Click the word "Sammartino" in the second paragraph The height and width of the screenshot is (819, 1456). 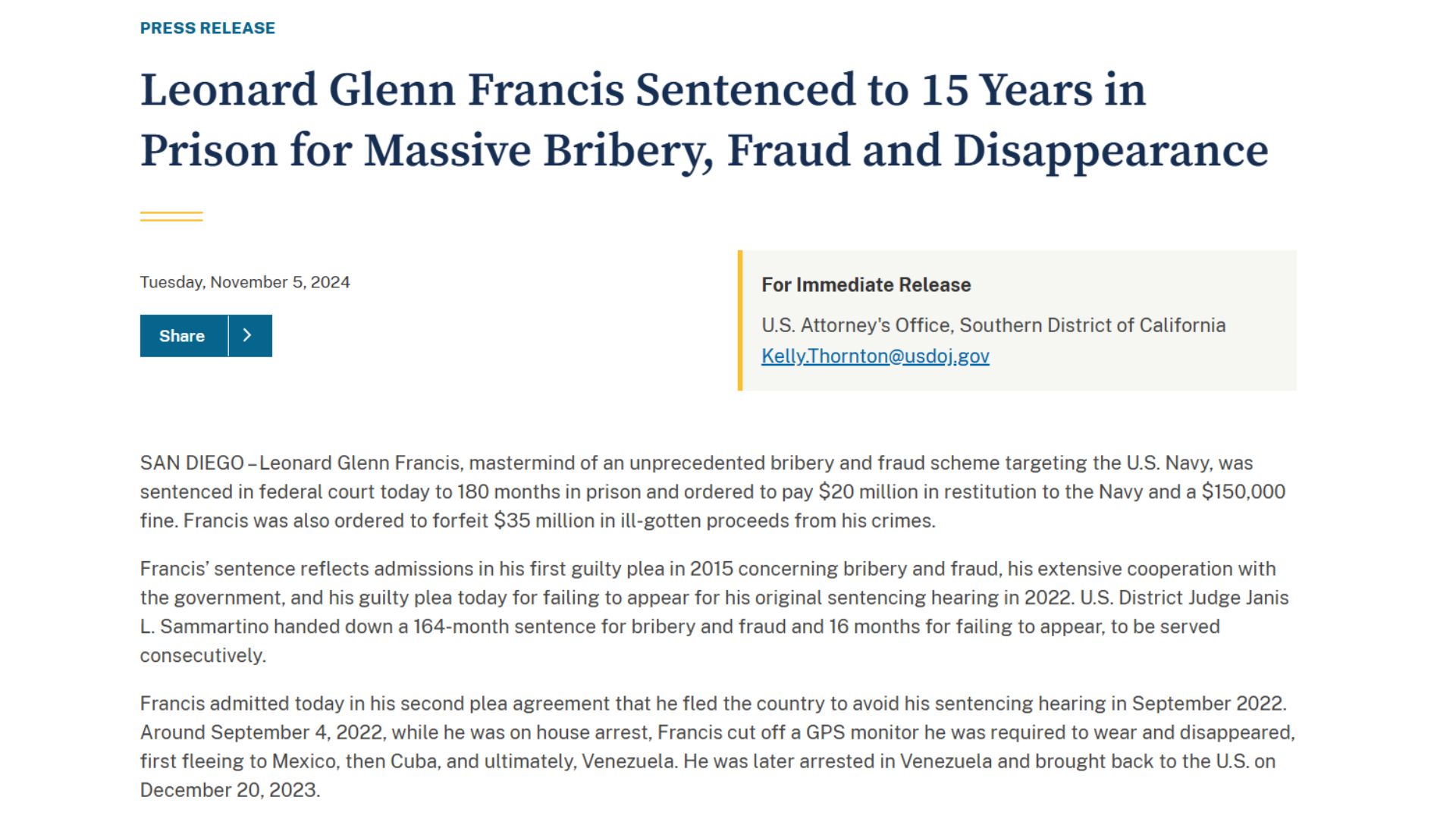coord(214,627)
